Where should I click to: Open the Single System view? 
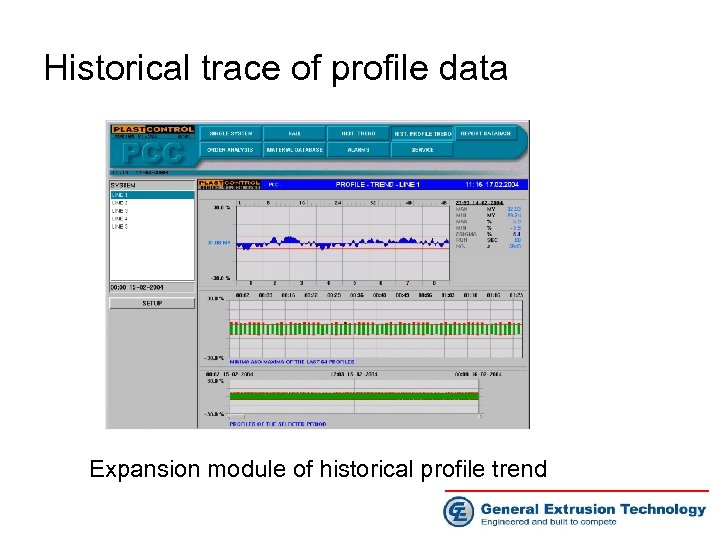(231, 134)
